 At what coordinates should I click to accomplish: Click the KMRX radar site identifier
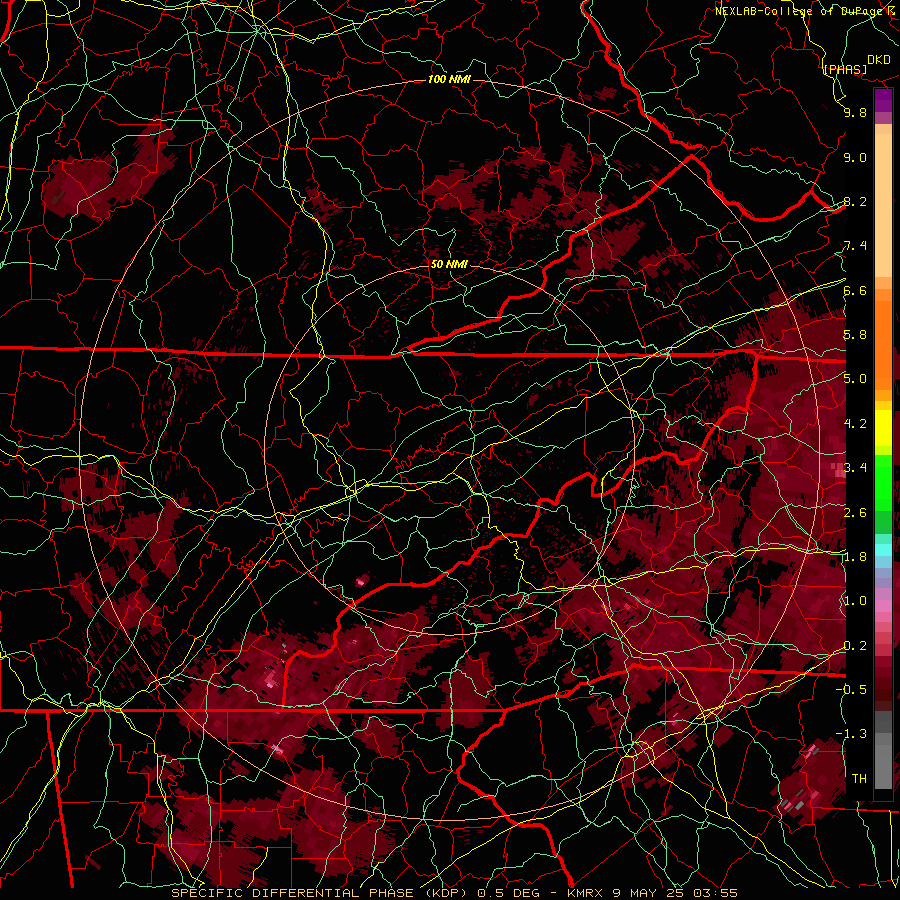[x=587, y=893]
